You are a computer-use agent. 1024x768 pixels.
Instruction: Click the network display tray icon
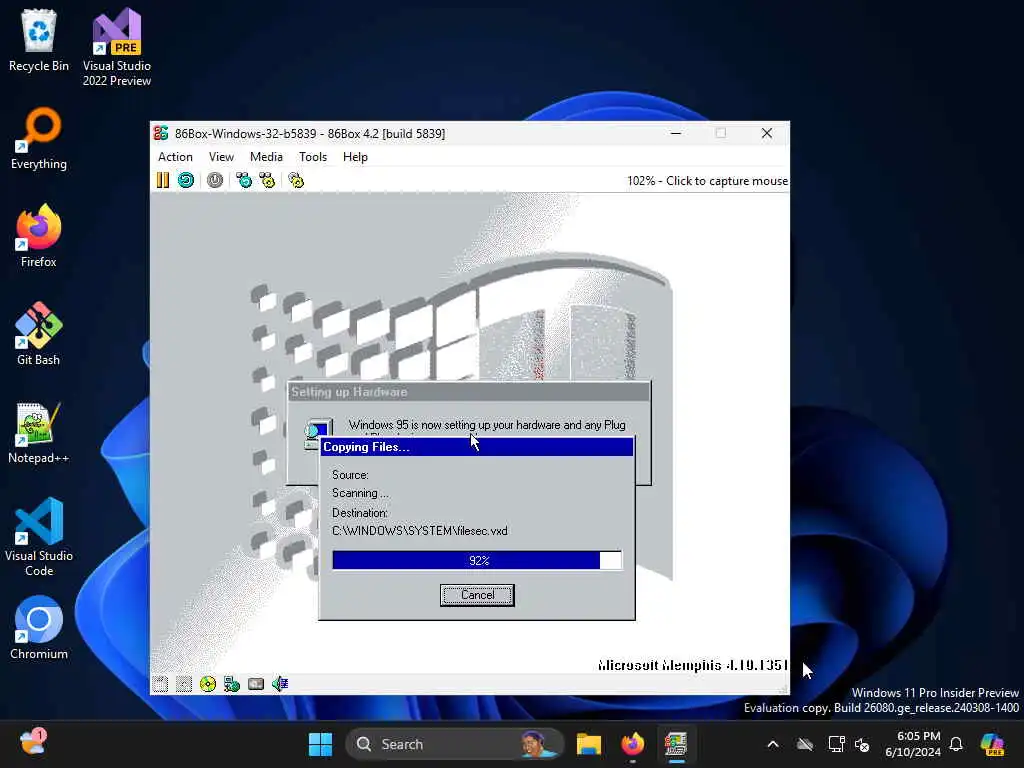pyautogui.click(x=836, y=744)
